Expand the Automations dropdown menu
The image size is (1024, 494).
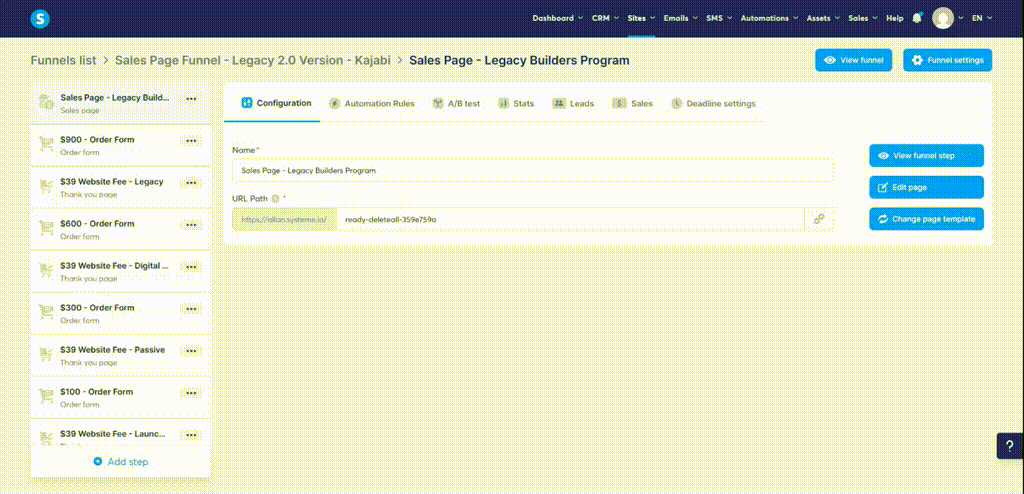(x=769, y=18)
